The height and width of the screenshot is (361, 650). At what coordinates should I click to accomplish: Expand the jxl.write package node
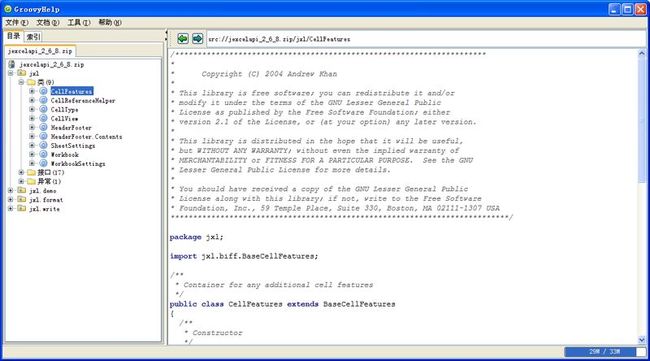click(11, 208)
